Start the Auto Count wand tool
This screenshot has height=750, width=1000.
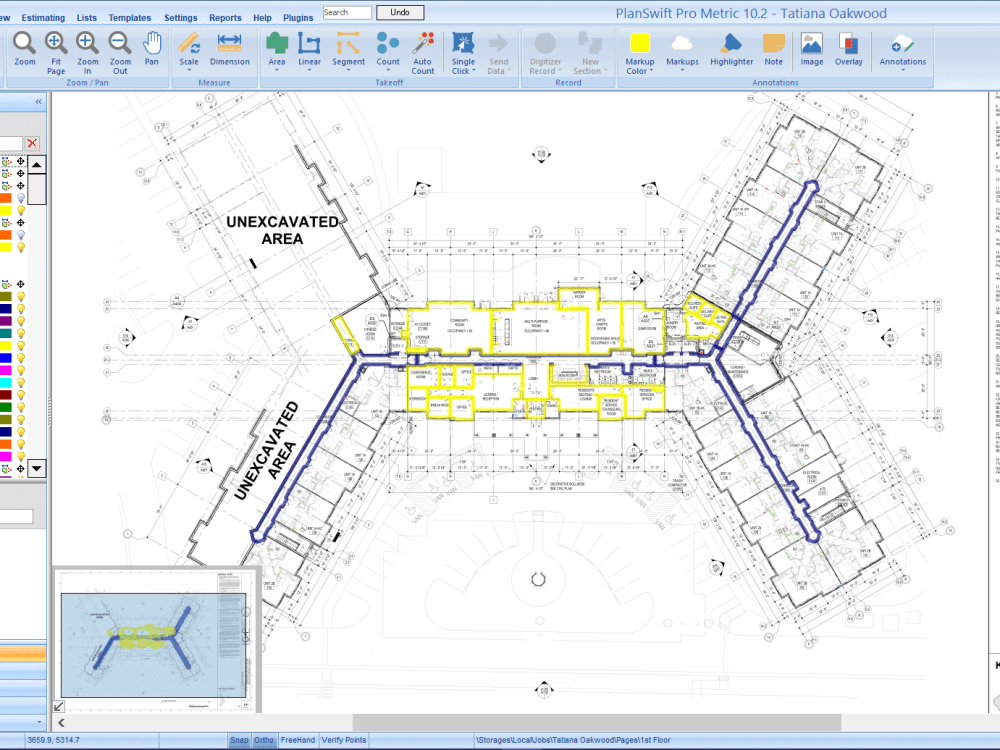tap(423, 53)
